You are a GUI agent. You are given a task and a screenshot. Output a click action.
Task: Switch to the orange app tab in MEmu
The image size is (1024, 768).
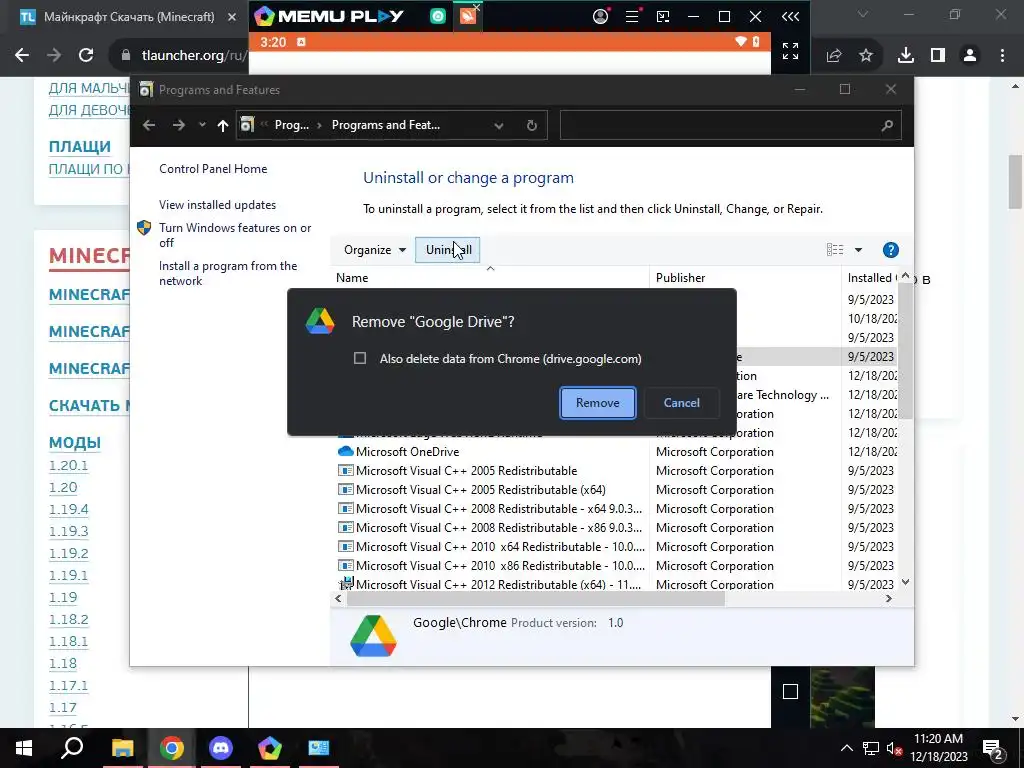[x=468, y=16]
